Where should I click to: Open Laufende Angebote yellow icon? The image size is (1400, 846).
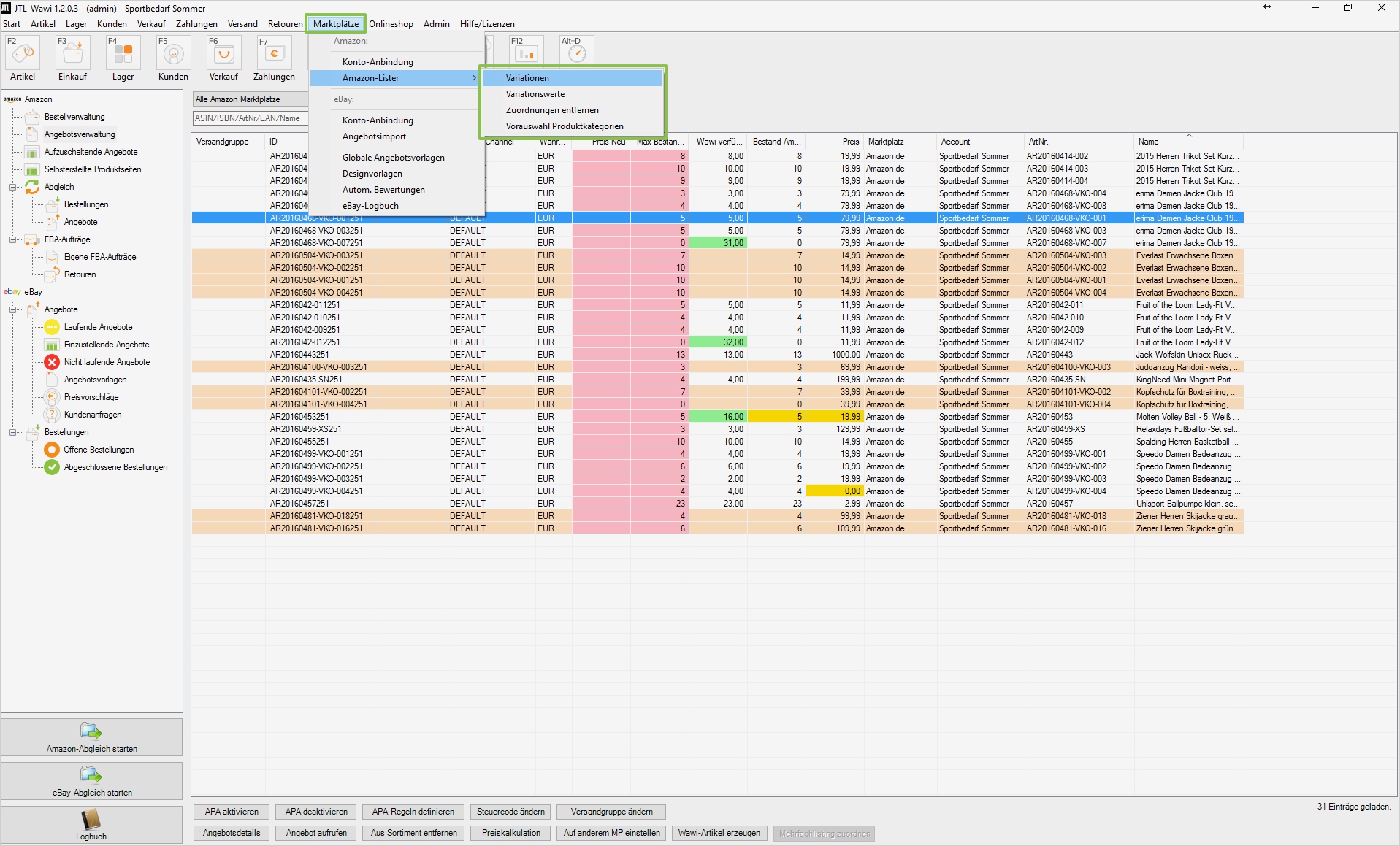tap(52, 327)
